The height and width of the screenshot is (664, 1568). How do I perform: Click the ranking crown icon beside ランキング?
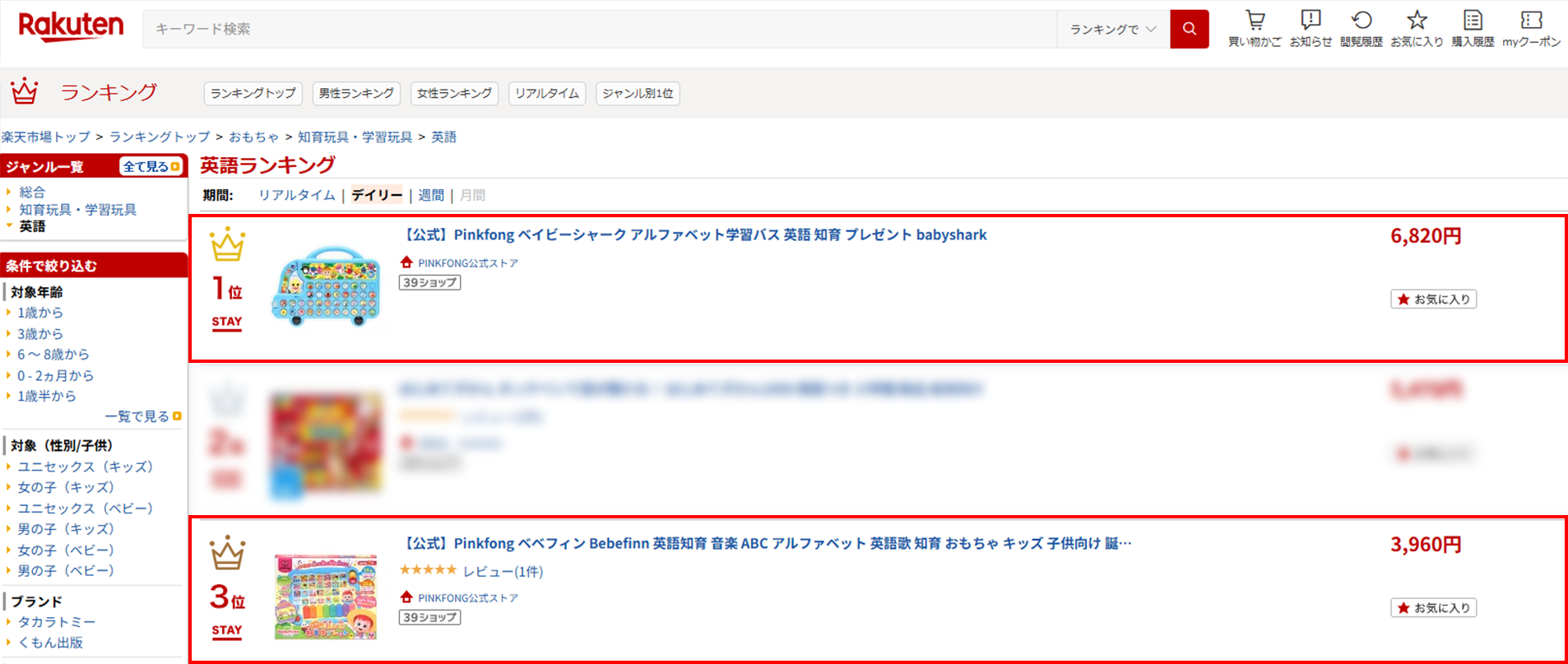pyautogui.click(x=25, y=91)
